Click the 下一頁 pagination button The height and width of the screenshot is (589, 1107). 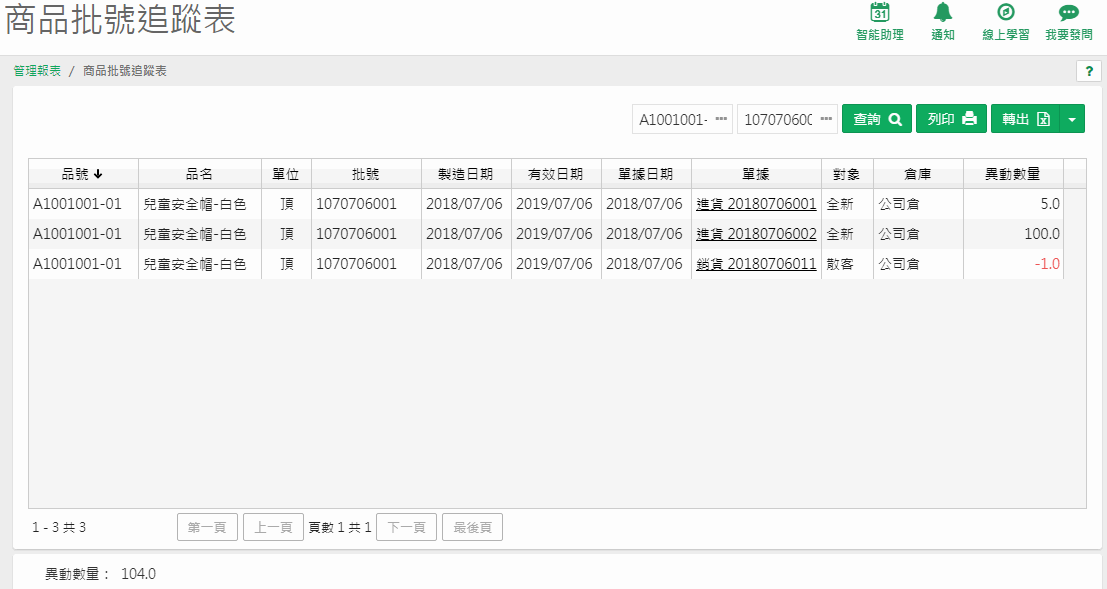click(407, 528)
